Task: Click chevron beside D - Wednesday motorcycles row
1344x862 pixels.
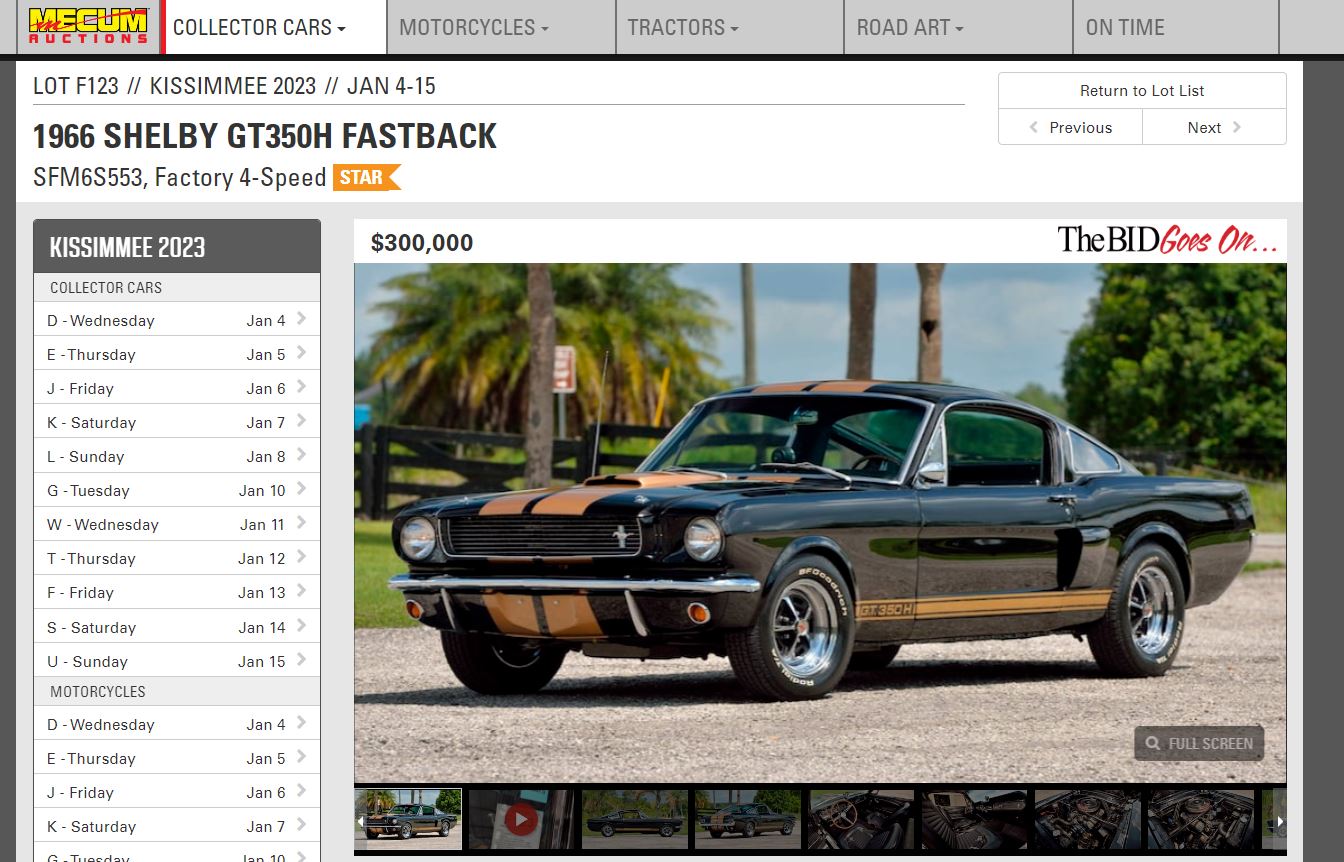Action: 301,722
